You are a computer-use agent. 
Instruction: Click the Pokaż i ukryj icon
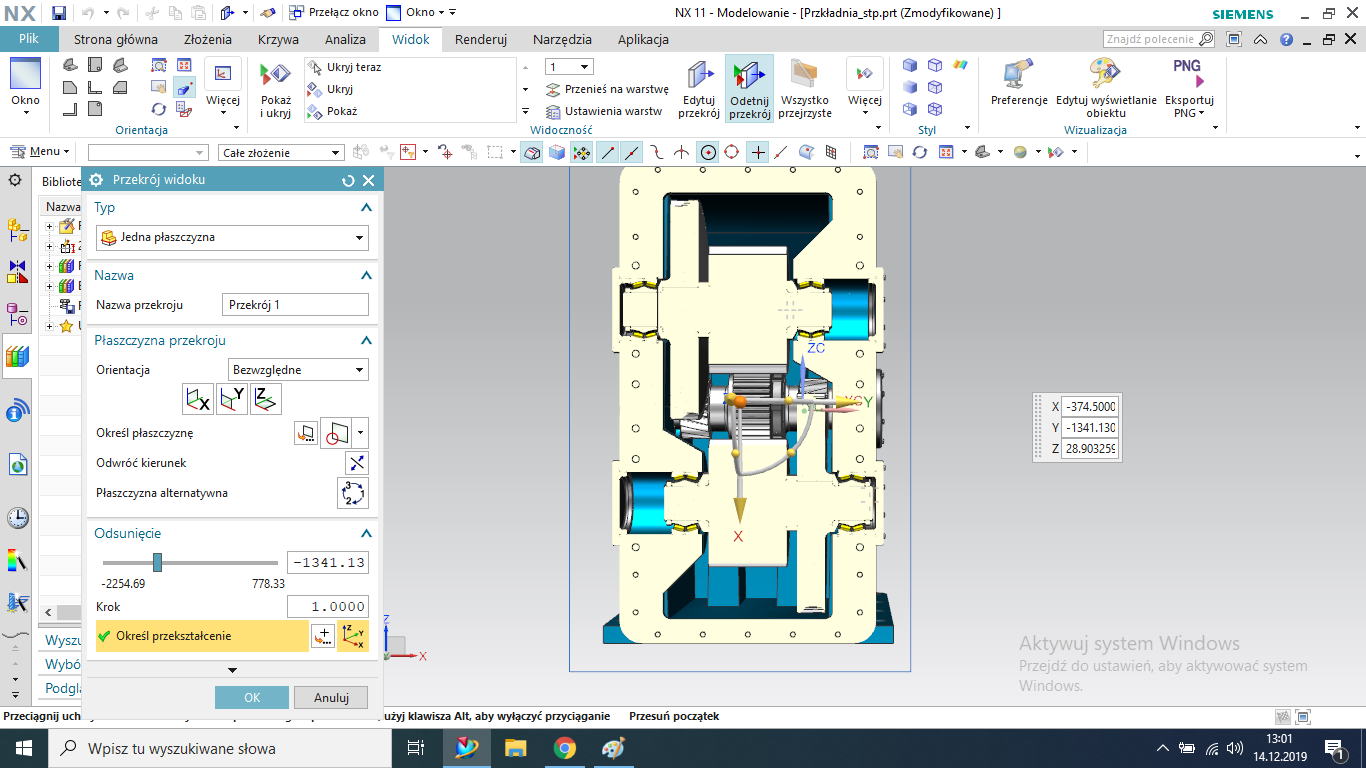tap(275, 90)
